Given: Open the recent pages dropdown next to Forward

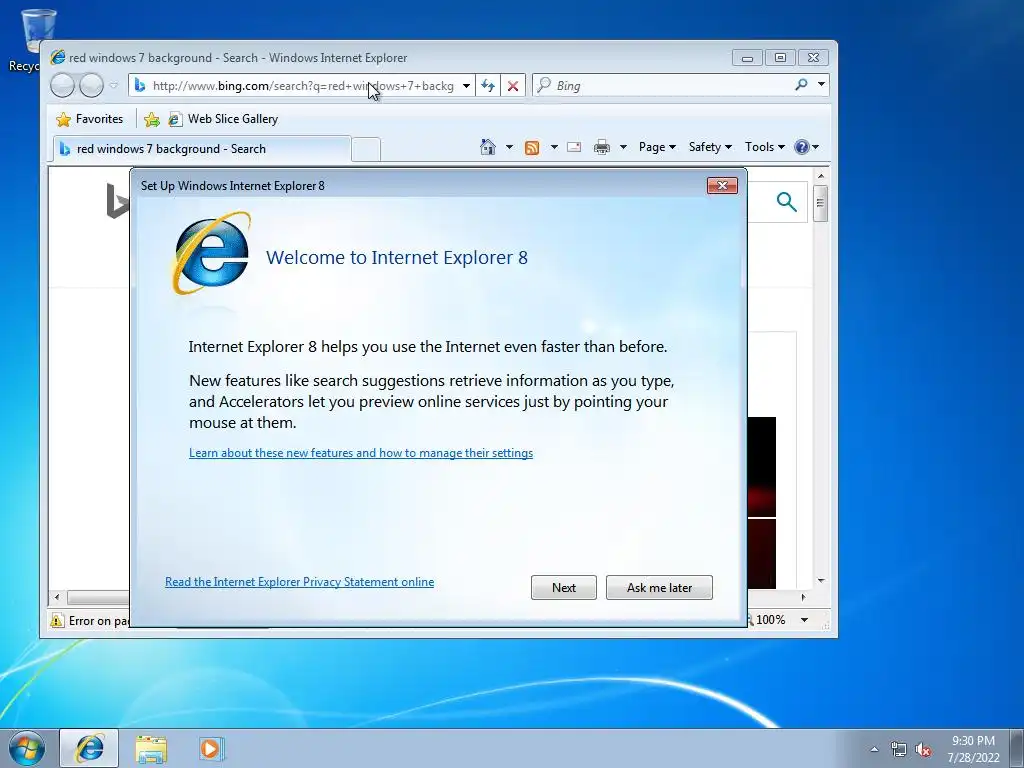Looking at the screenshot, I should click(x=114, y=86).
